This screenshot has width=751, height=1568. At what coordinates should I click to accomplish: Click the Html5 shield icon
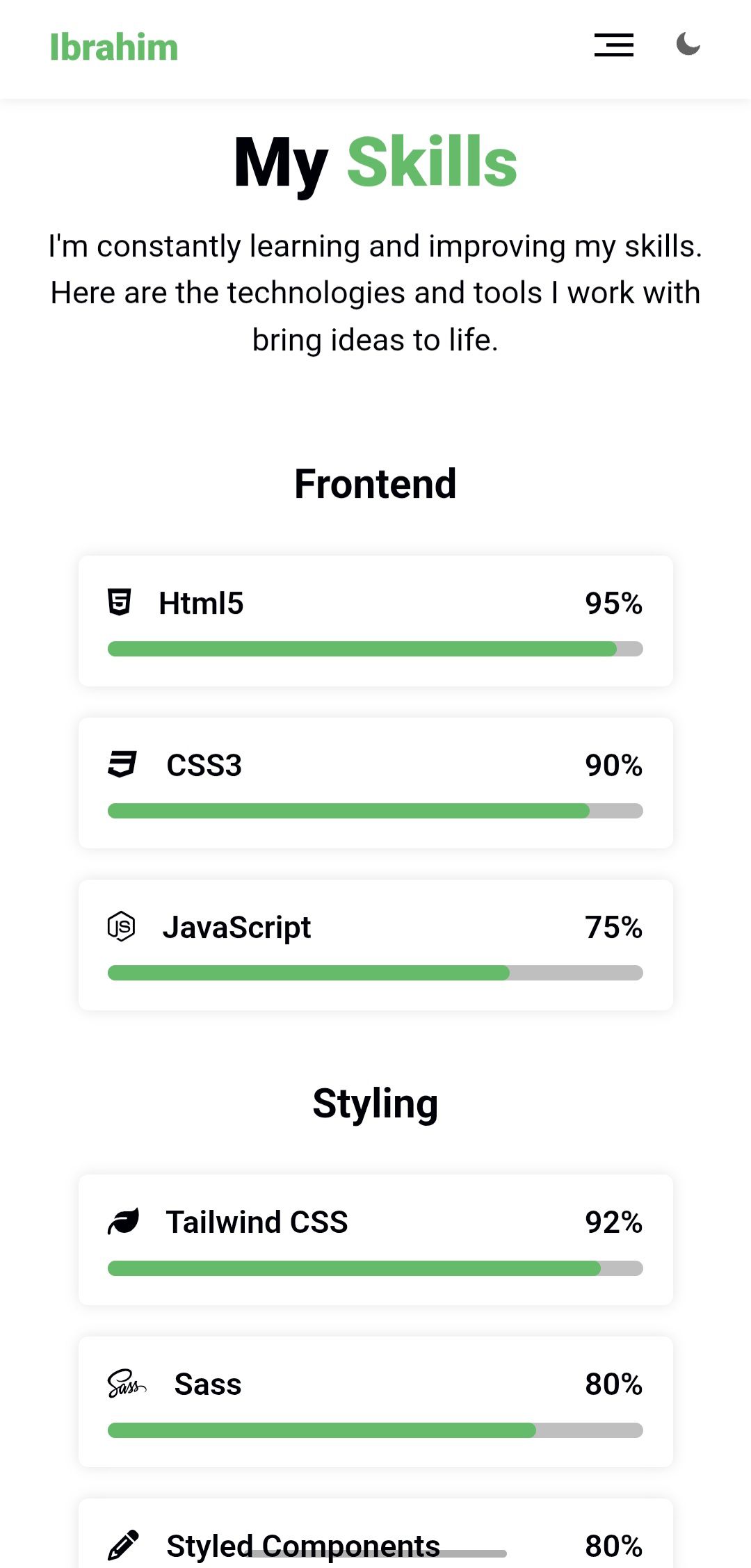pyautogui.click(x=120, y=602)
